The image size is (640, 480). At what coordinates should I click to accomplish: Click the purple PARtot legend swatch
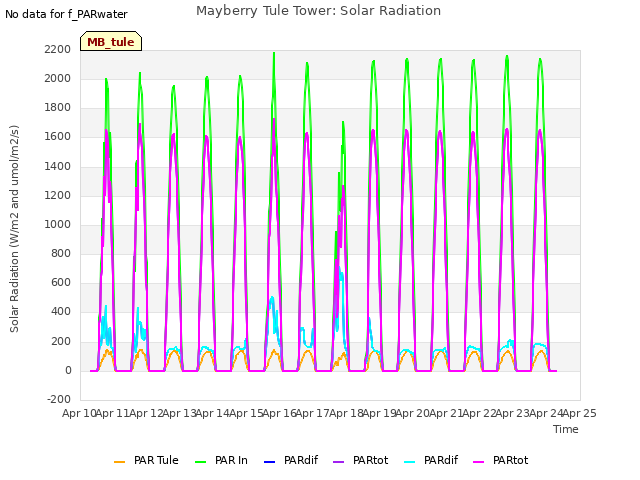coord(338,462)
